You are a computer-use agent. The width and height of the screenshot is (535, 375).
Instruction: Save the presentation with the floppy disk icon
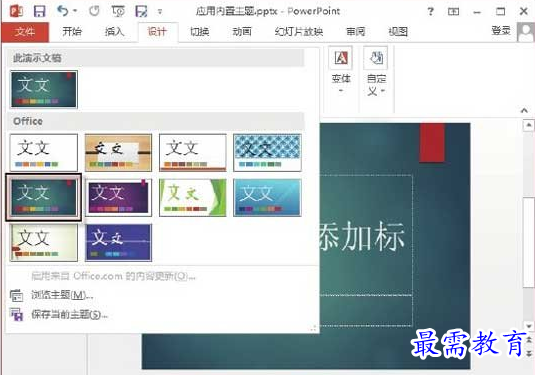[x=40, y=11]
